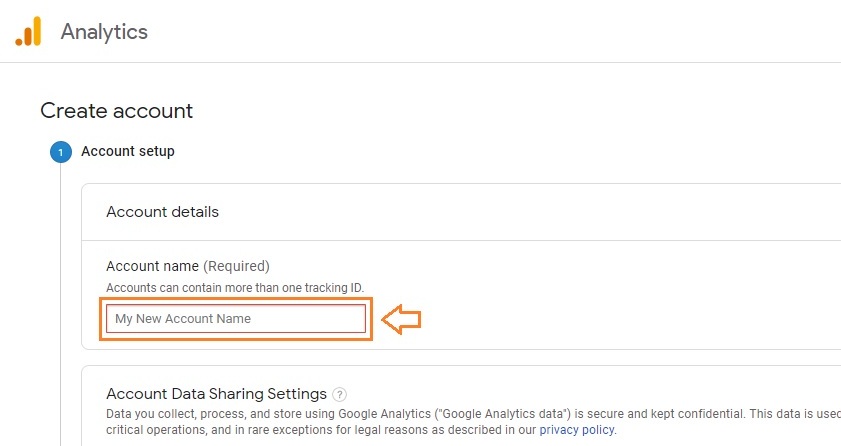Click the orange arrow pointing at the field
Viewport: 841px width, 446px height.
[x=402, y=319]
